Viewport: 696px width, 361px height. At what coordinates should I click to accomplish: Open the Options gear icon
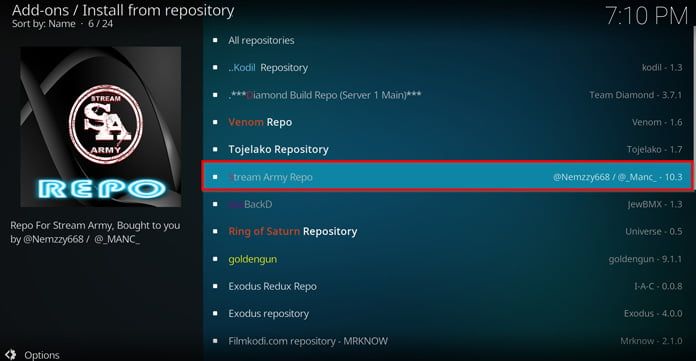point(10,354)
